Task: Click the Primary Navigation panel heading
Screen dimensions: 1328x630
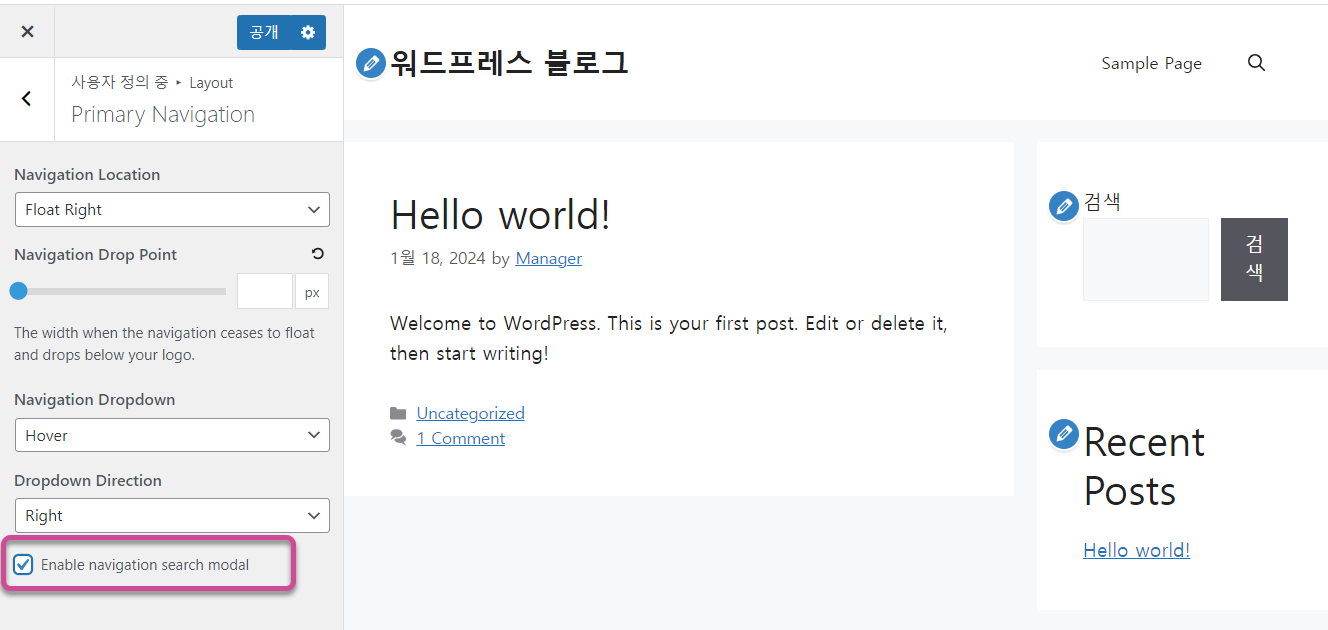Action: pyautogui.click(x=163, y=114)
